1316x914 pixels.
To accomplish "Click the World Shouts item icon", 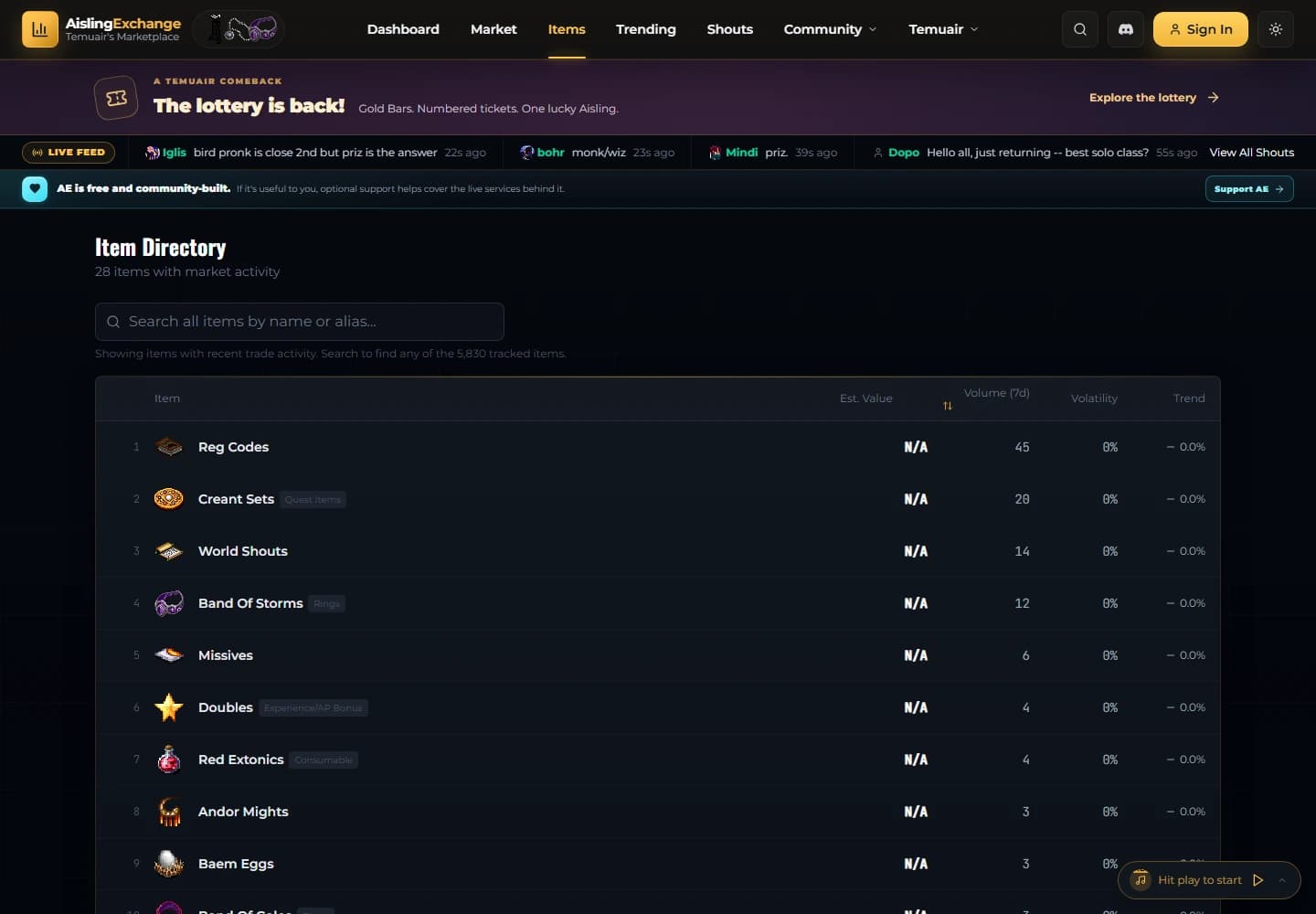I will point(169,551).
